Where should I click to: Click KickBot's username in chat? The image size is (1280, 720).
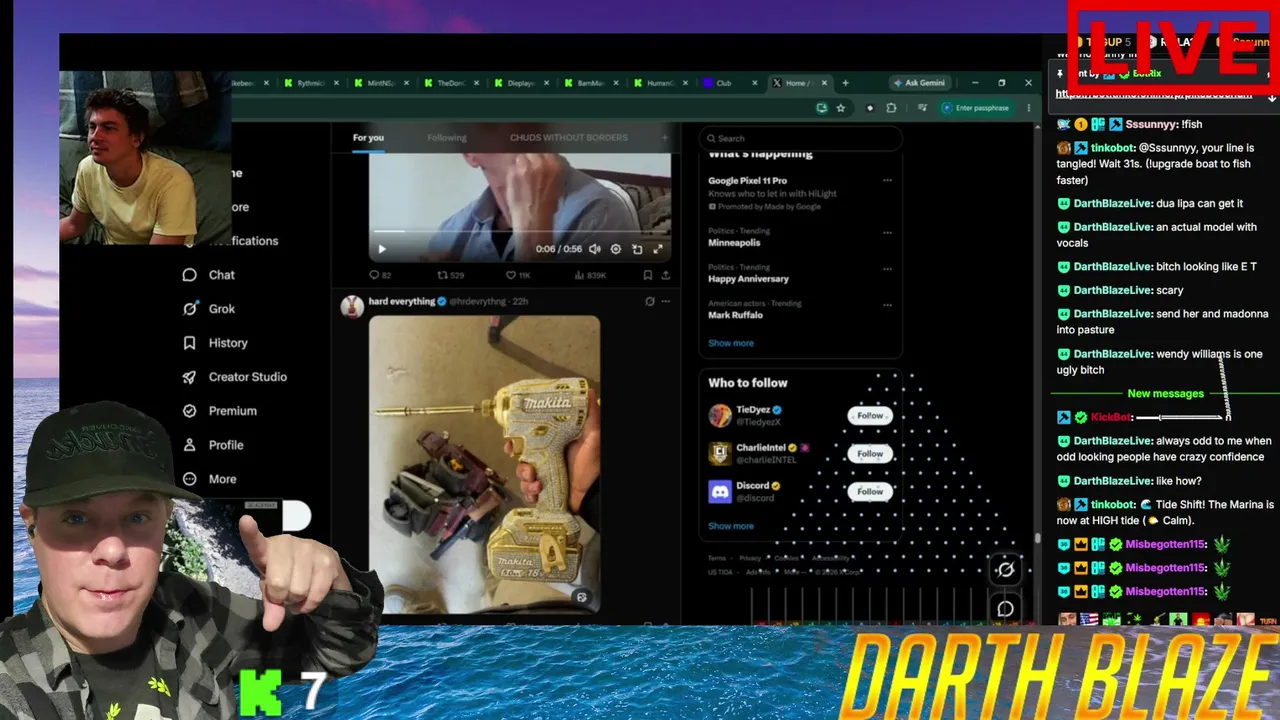click(1110, 417)
